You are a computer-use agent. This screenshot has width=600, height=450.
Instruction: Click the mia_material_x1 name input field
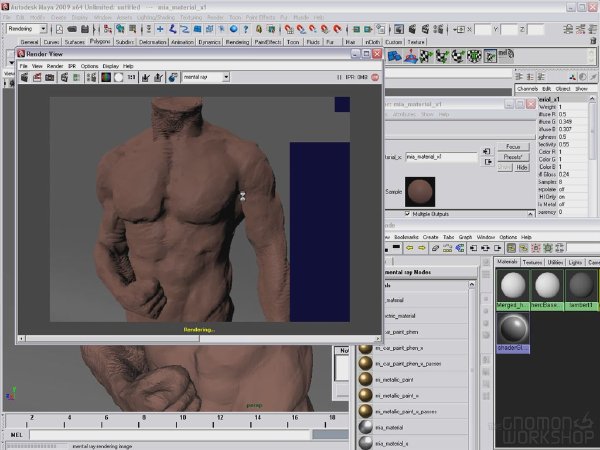point(441,157)
